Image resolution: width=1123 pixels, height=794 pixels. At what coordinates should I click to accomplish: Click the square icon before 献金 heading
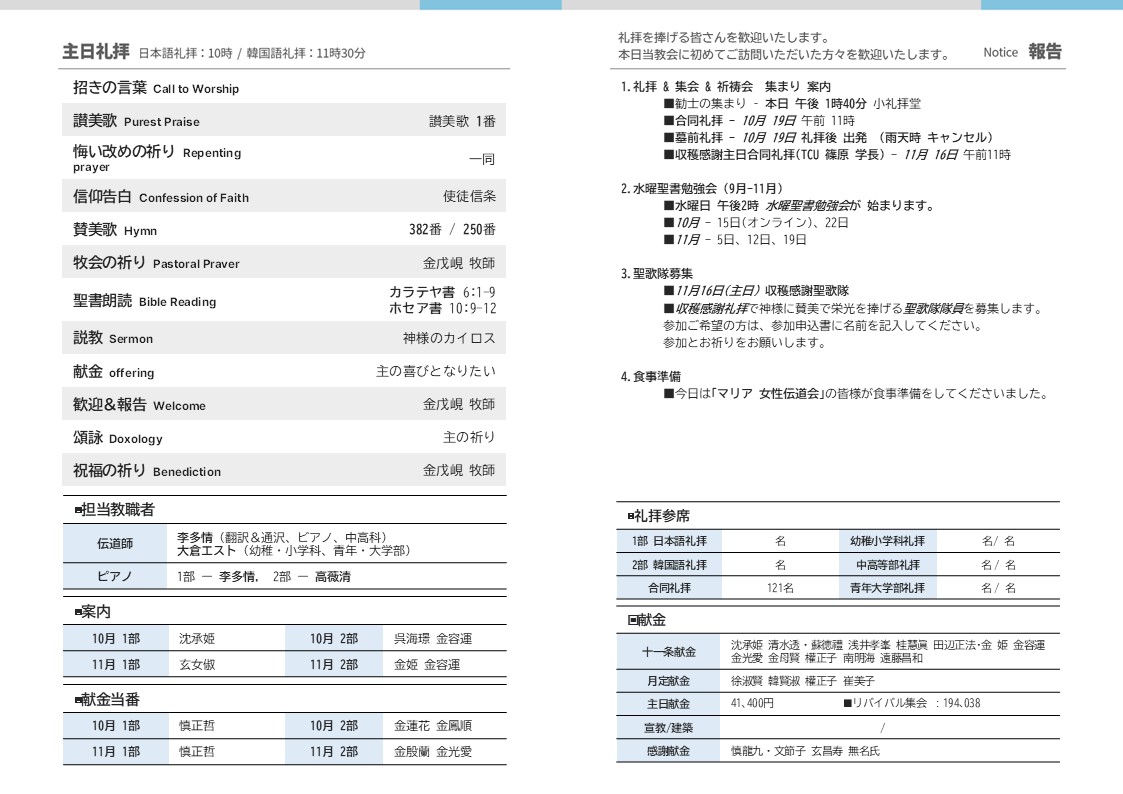(632, 620)
